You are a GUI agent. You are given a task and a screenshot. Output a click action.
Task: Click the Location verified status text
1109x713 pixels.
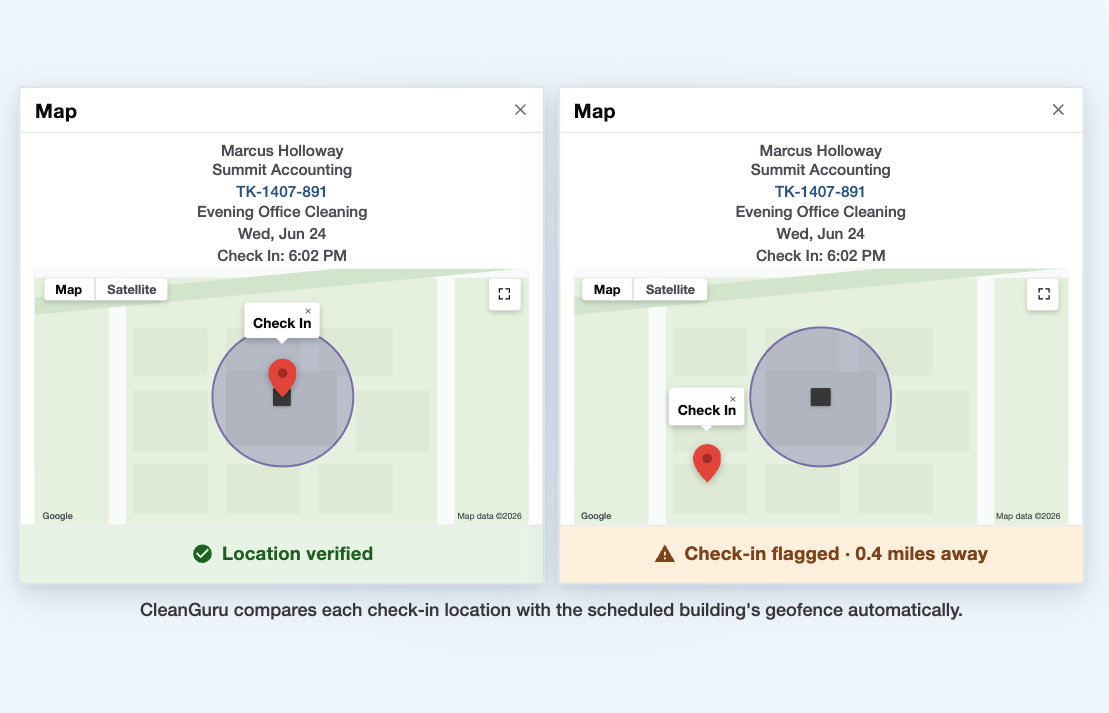coord(297,554)
